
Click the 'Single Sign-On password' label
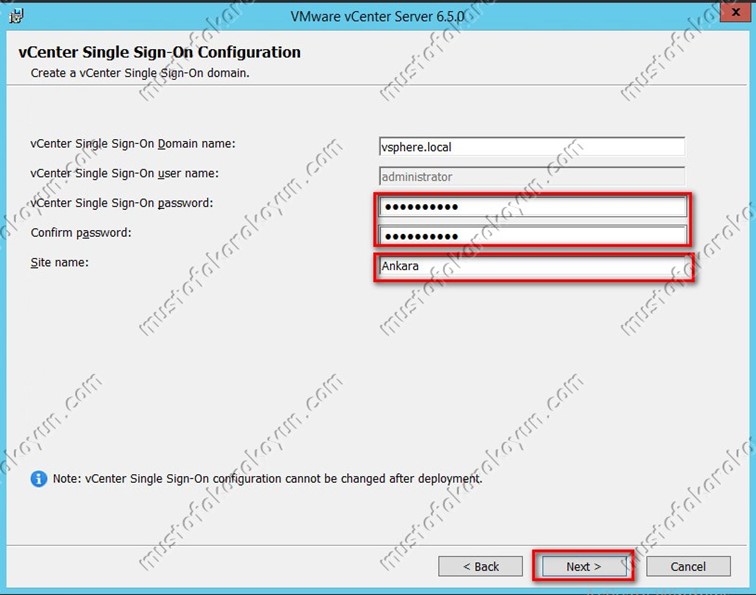(122, 203)
